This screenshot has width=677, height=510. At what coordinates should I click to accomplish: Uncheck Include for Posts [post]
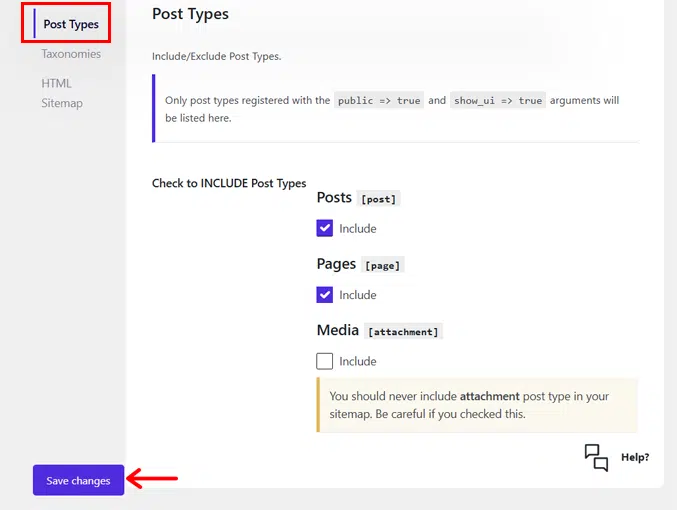(x=325, y=228)
